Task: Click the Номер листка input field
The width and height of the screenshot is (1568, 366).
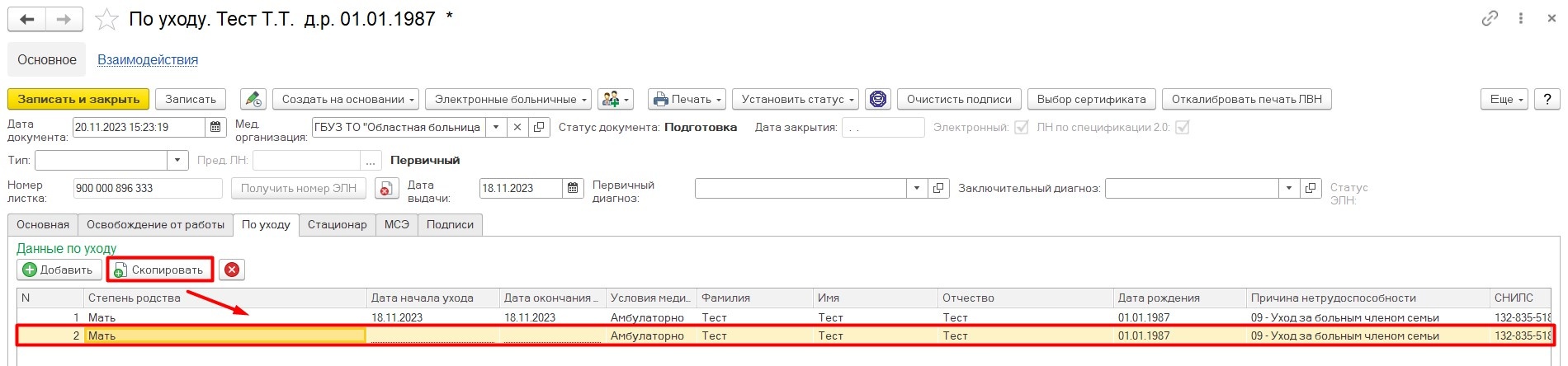Action: coord(147,188)
